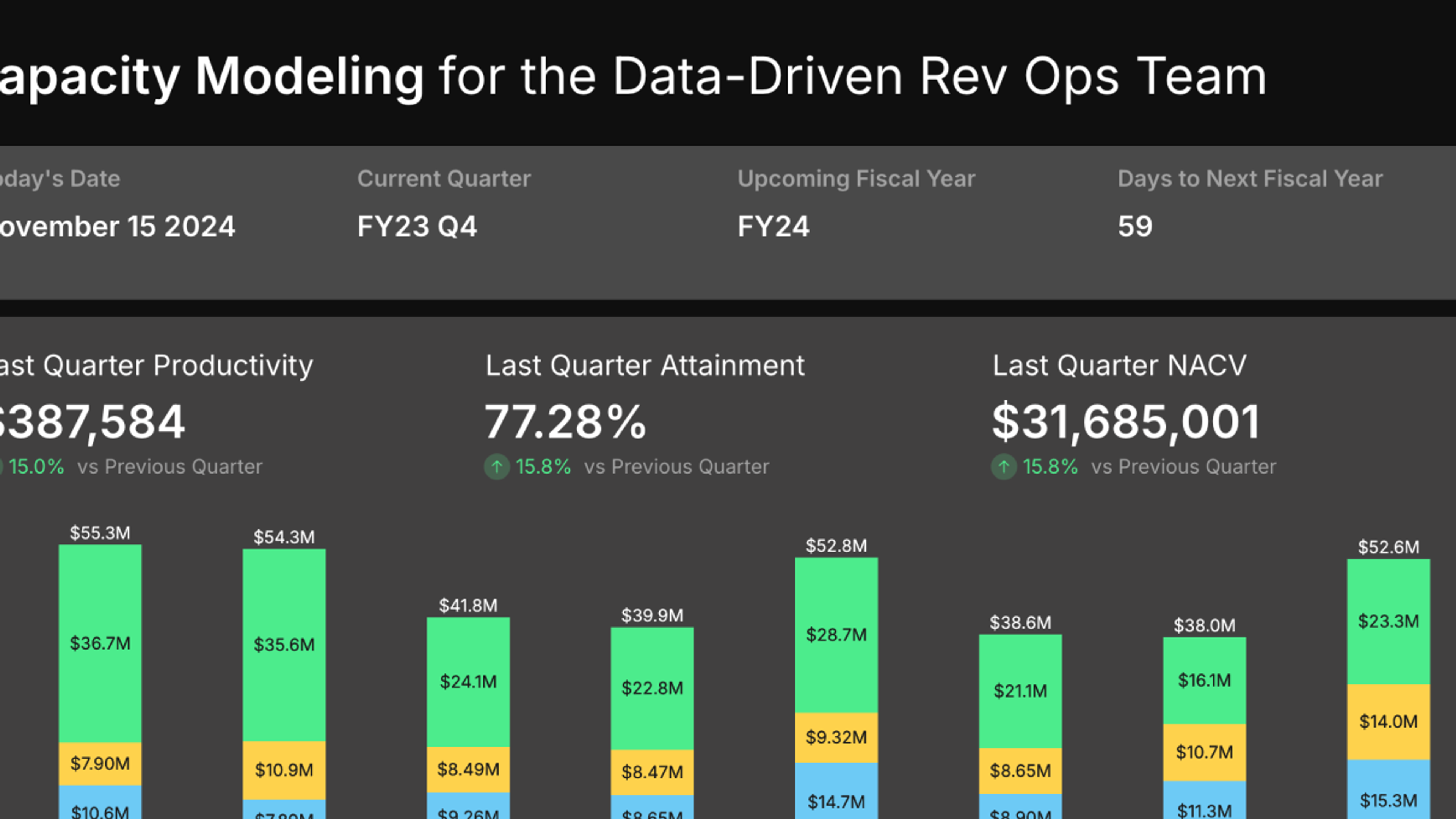Click the yellow $9.32M bar segment

click(x=836, y=737)
